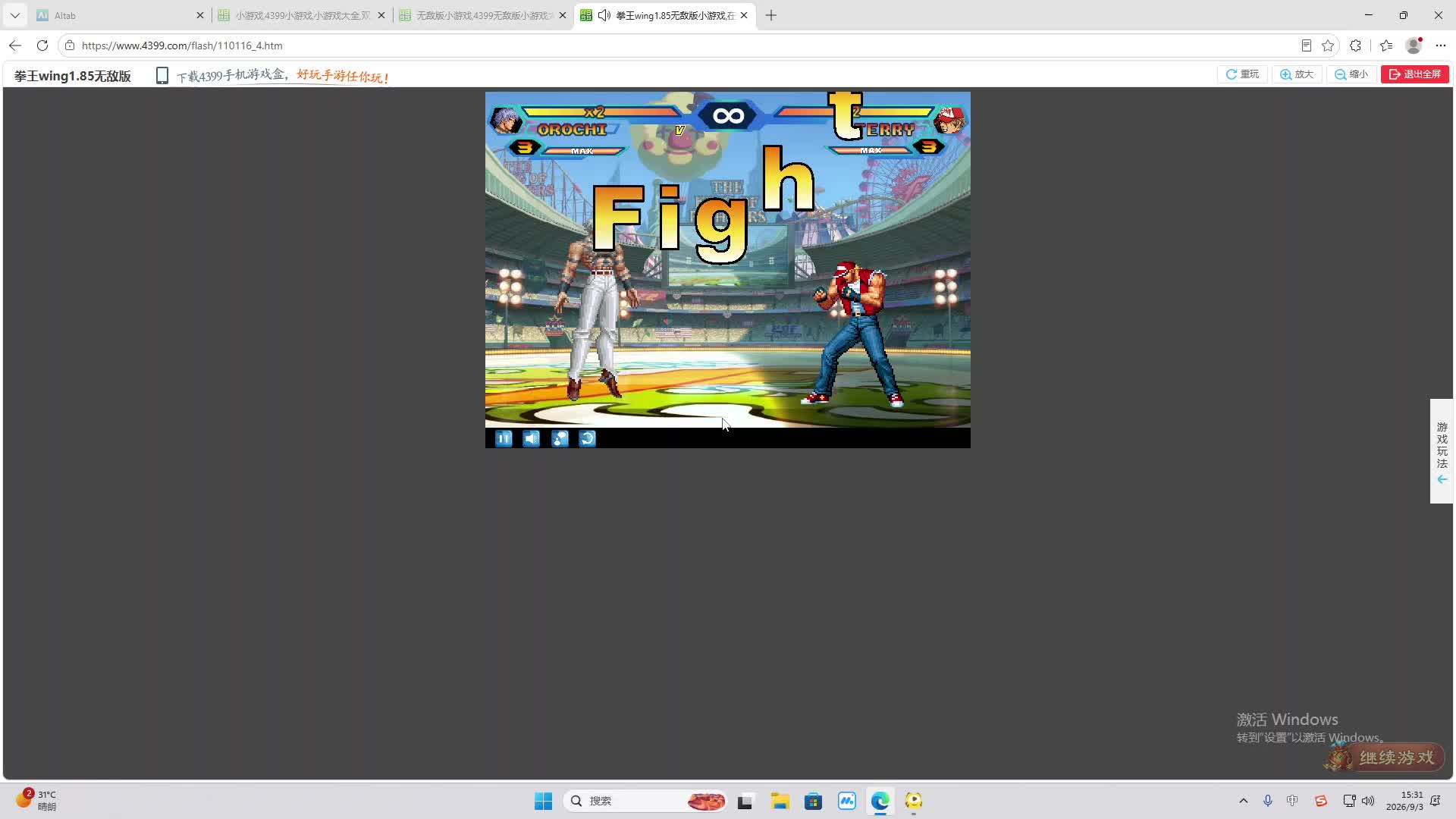This screenshot has width=1456, height=819.
Task: Select the 拳王wing1.85无敌版 browser tab
Action: pos(665,15)
